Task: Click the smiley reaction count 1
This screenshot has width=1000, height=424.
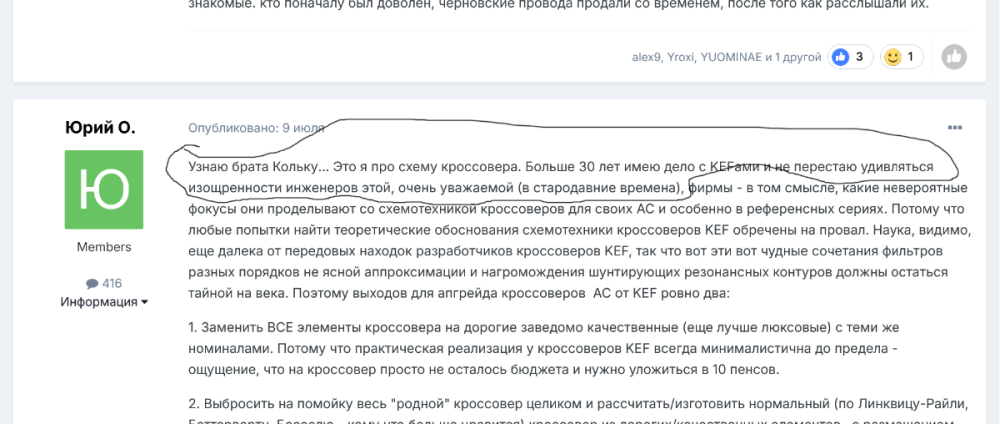Action: 910,57
